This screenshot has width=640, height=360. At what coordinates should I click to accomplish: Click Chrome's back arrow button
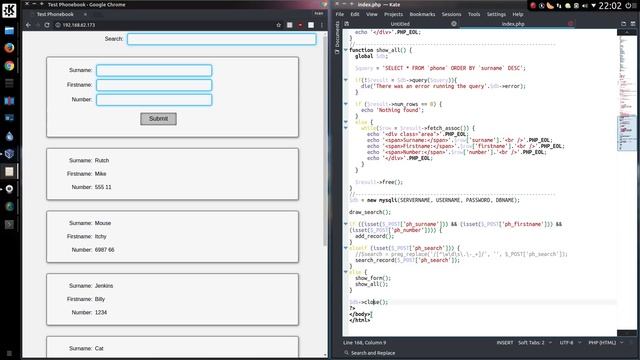tap(28, 25)
